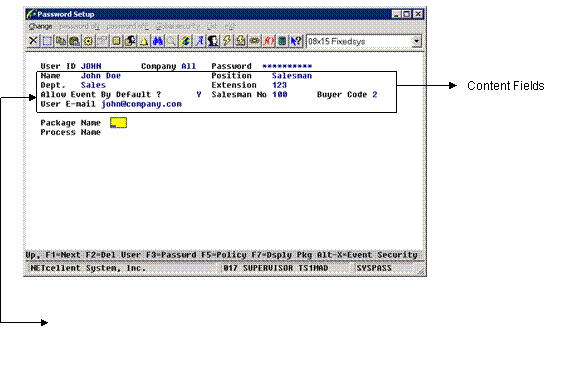
Task: Maximize the Password Setup window
Action: pyautogui.click(x=407, y=14)
